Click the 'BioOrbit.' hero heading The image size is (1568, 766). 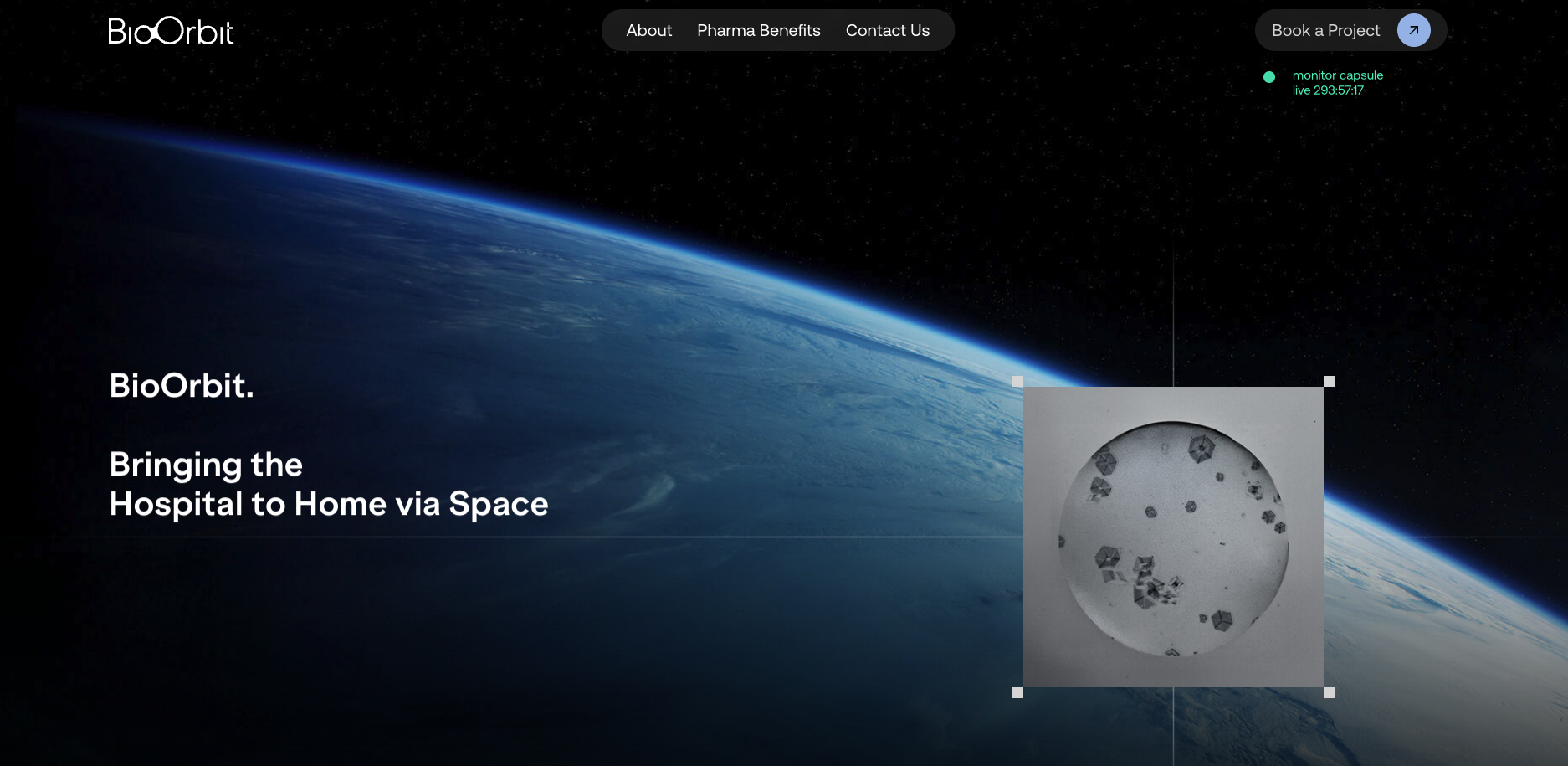[x=182, y=385]
